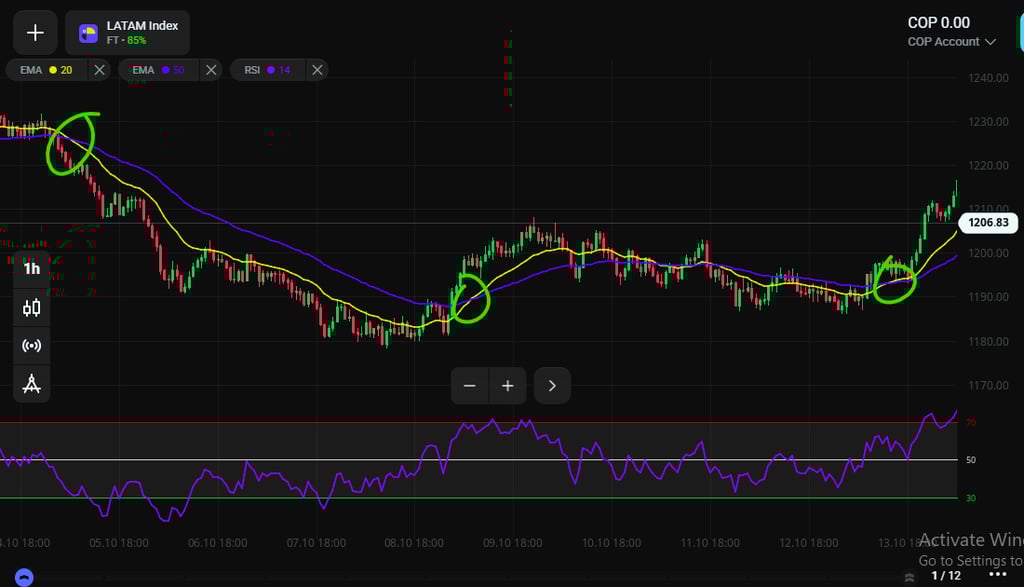Click the 1170.00 price axis label
The width and height of the screenshot is (1024, 587).
(x=988, y=385)
